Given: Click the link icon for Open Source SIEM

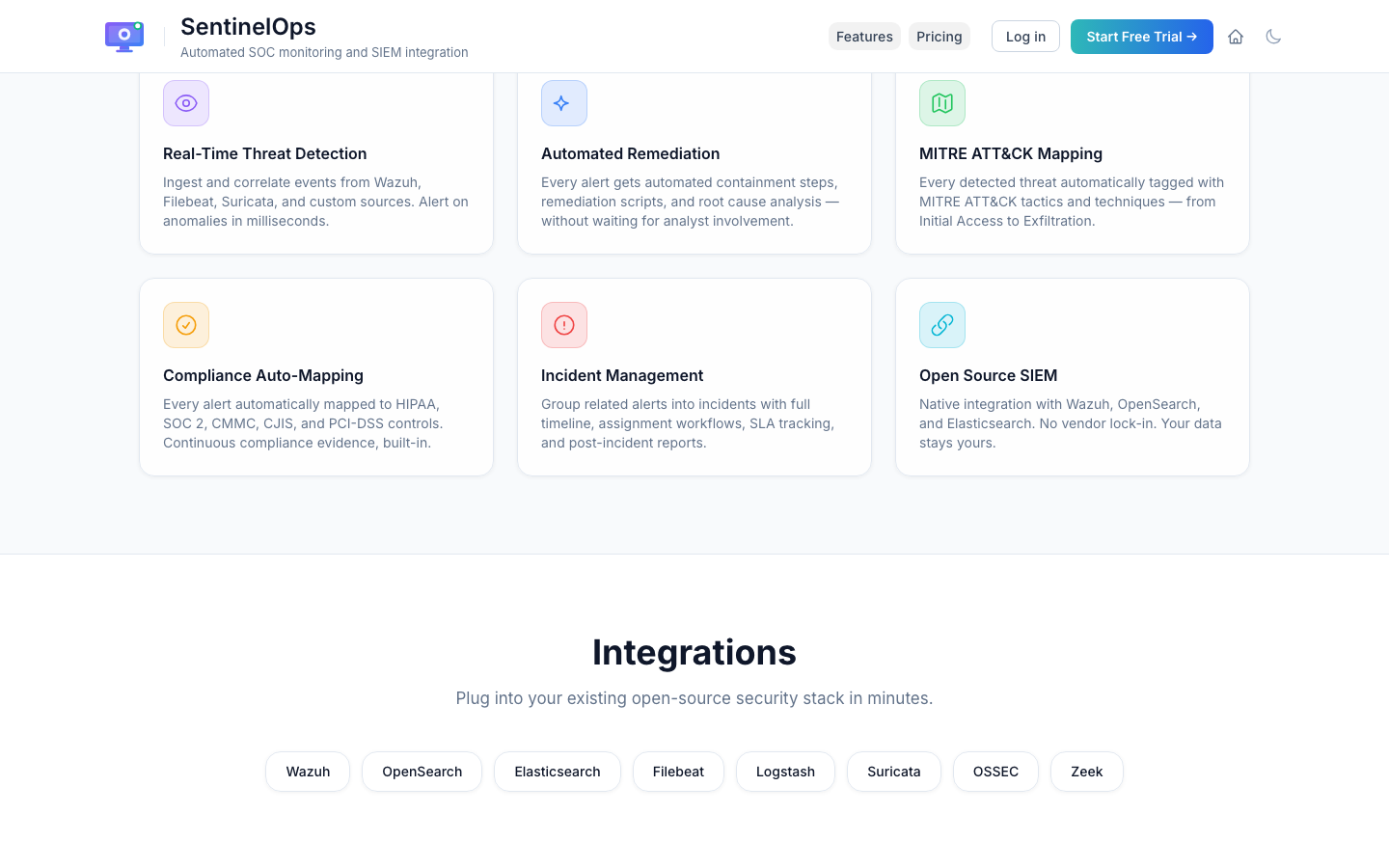Looking at the screenshot, I should 942,325.
